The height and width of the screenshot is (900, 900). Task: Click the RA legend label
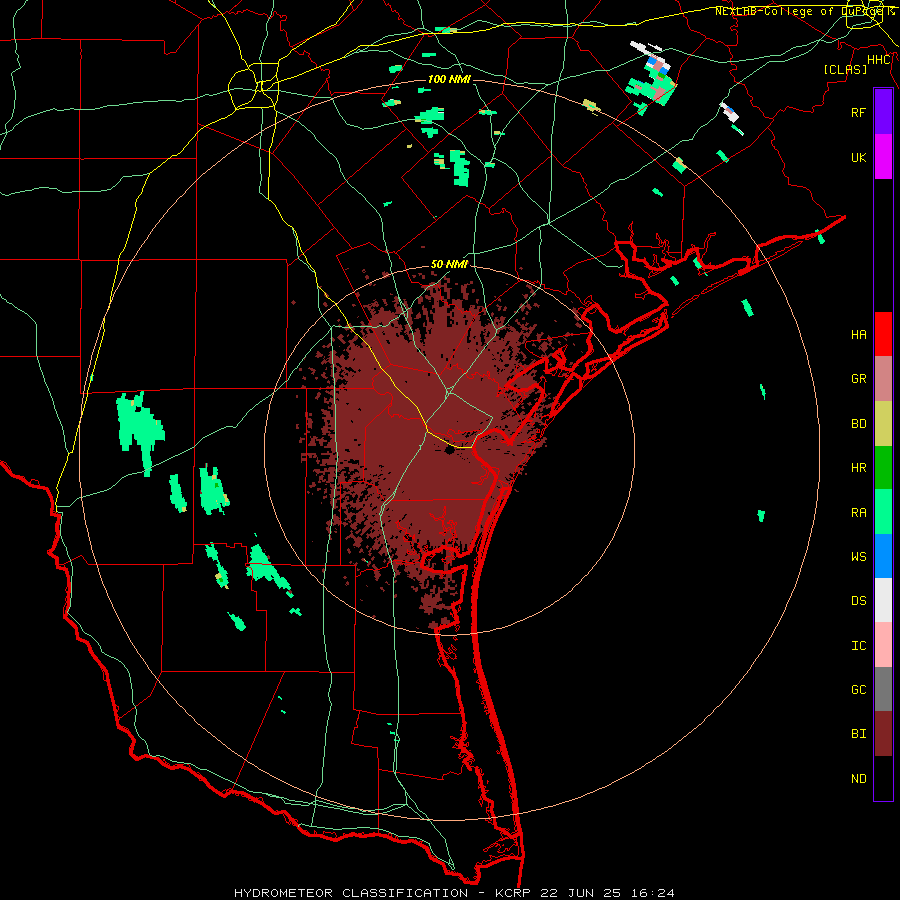[x=858, y=513]
